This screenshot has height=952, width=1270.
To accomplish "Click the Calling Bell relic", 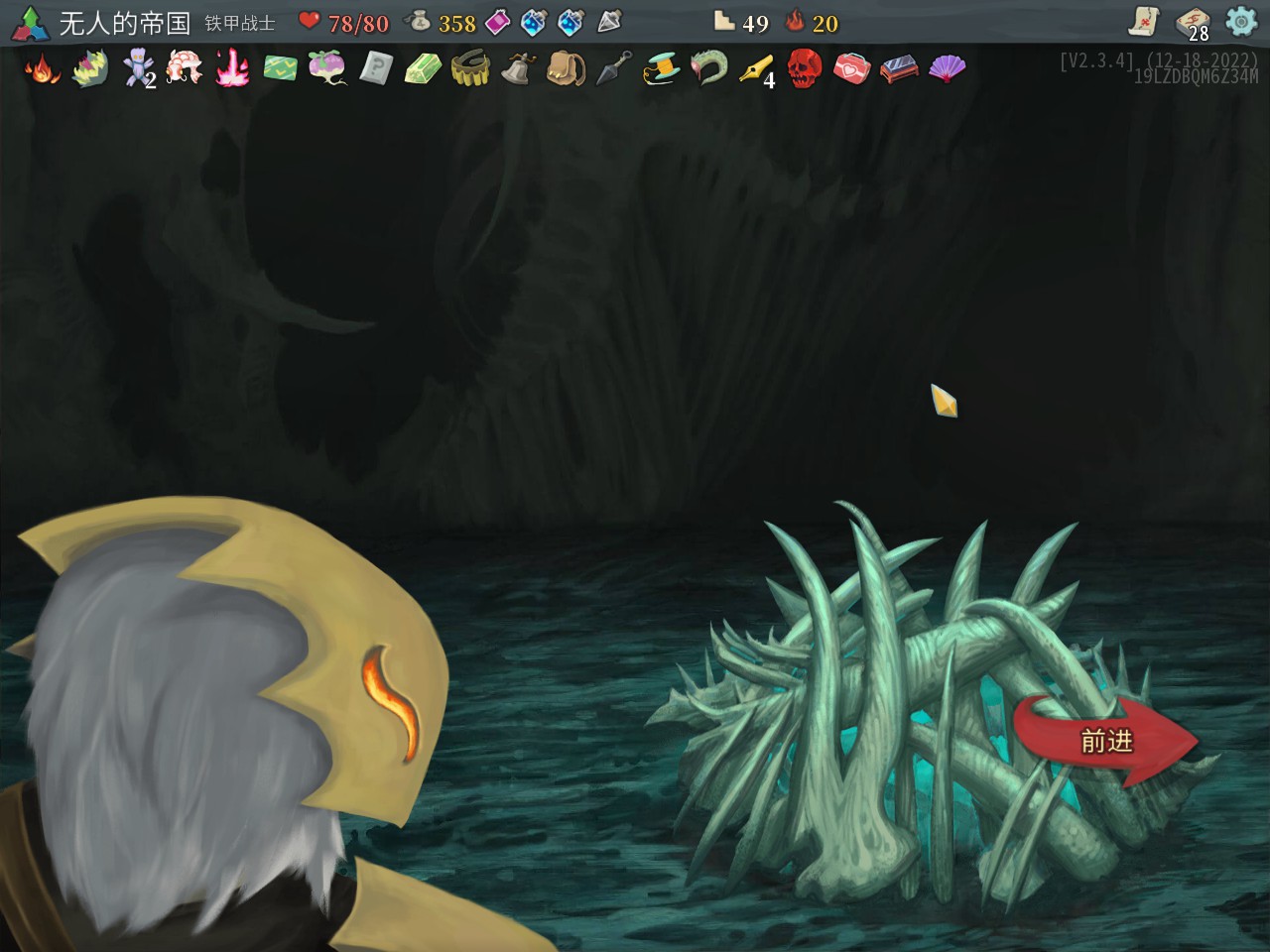I will [518, 68].
